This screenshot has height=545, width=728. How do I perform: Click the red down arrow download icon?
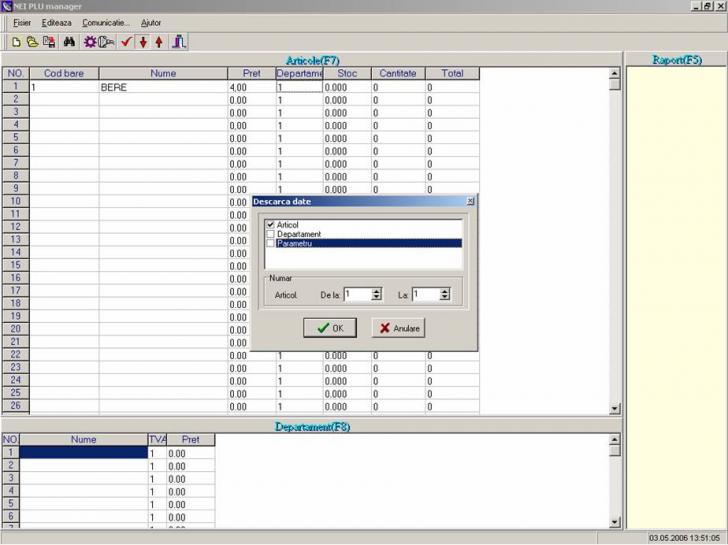coord(143,42)
